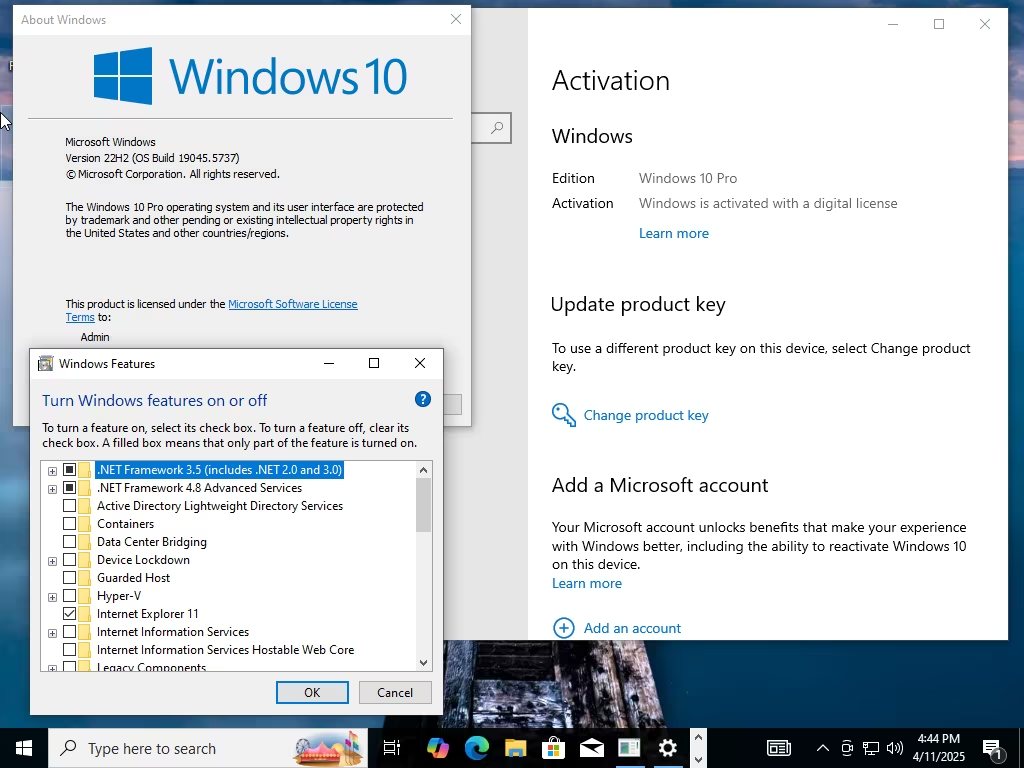The width and height of the screenshot is (1024, 768).
Task: Select the Guarded Host row label
Action: coord(133,577)
